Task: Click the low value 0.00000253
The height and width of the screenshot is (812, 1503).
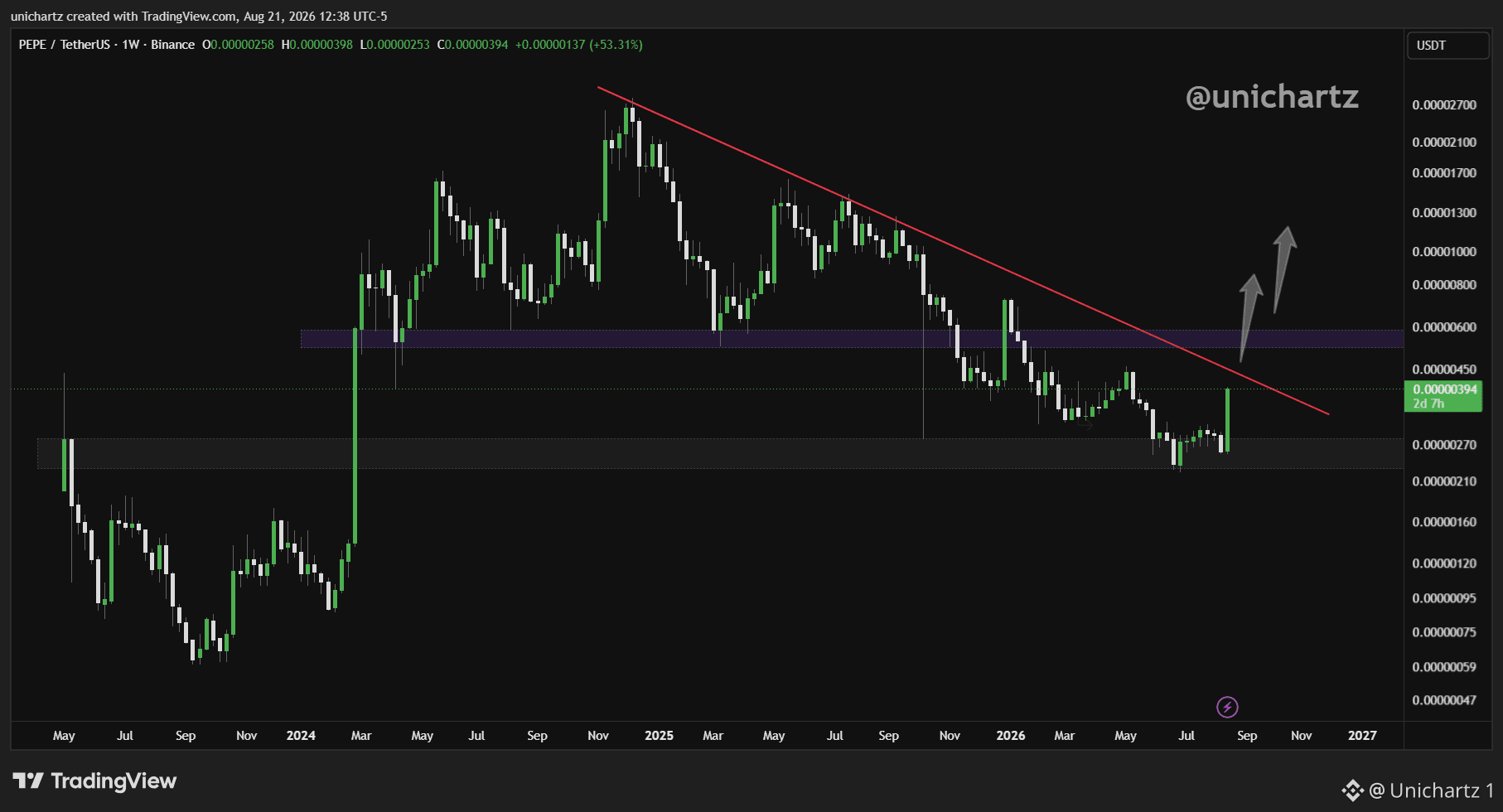Action: click(398, 45)
